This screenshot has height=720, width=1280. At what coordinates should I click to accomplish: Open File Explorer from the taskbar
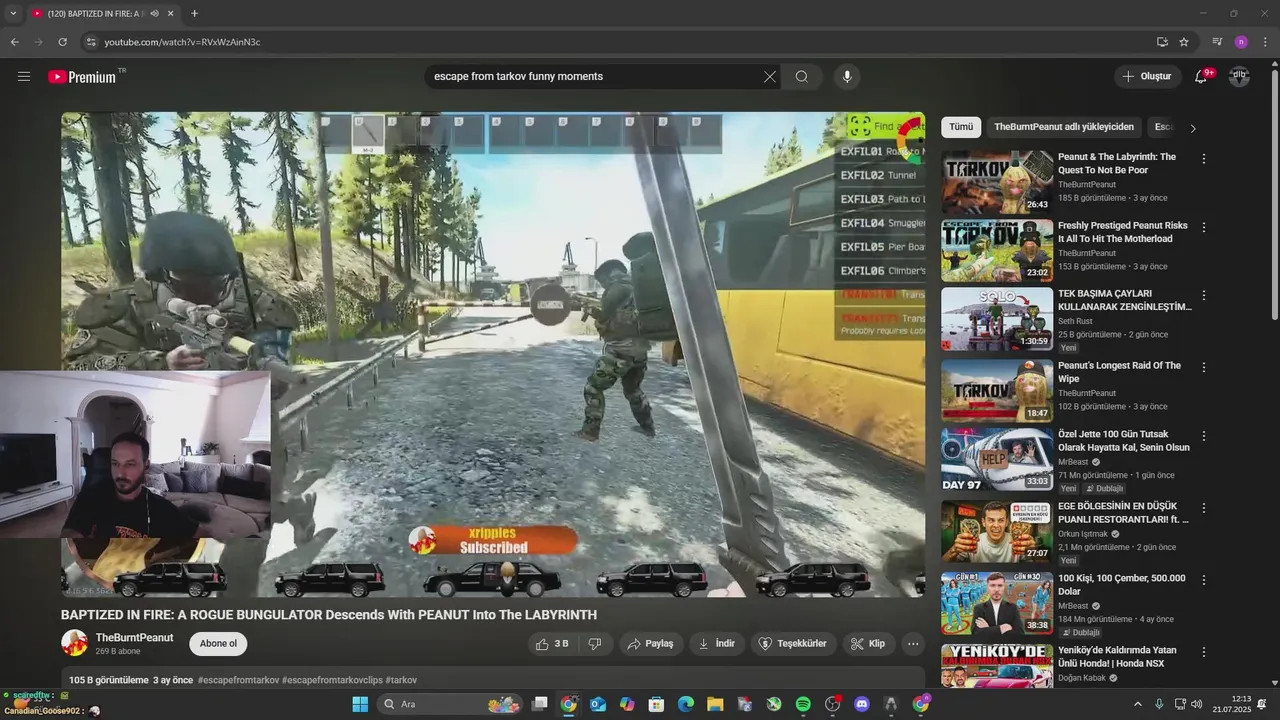(715, 704)
